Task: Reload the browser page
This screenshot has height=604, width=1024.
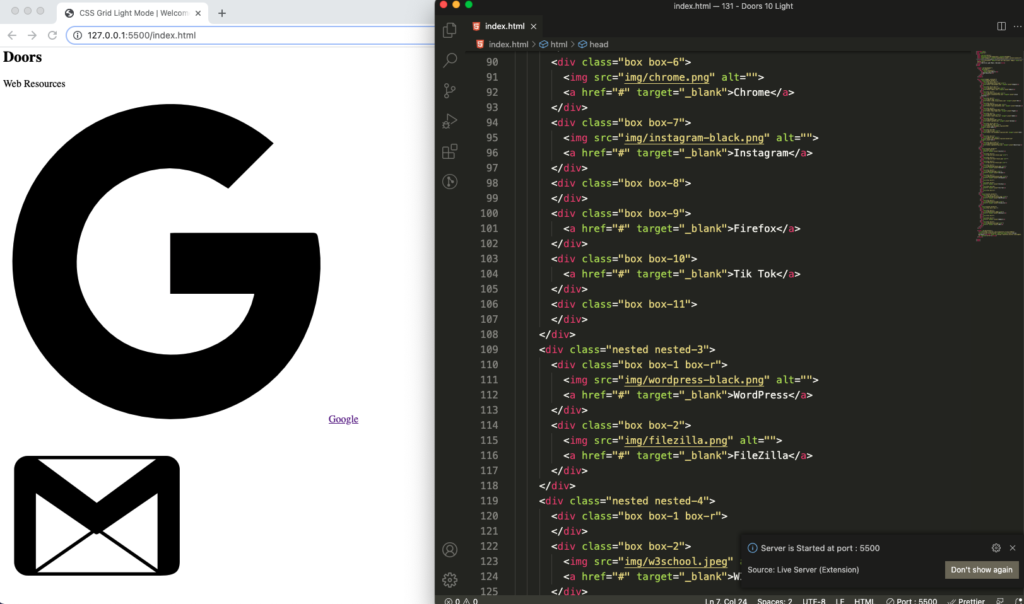Action: coord(52,35)
